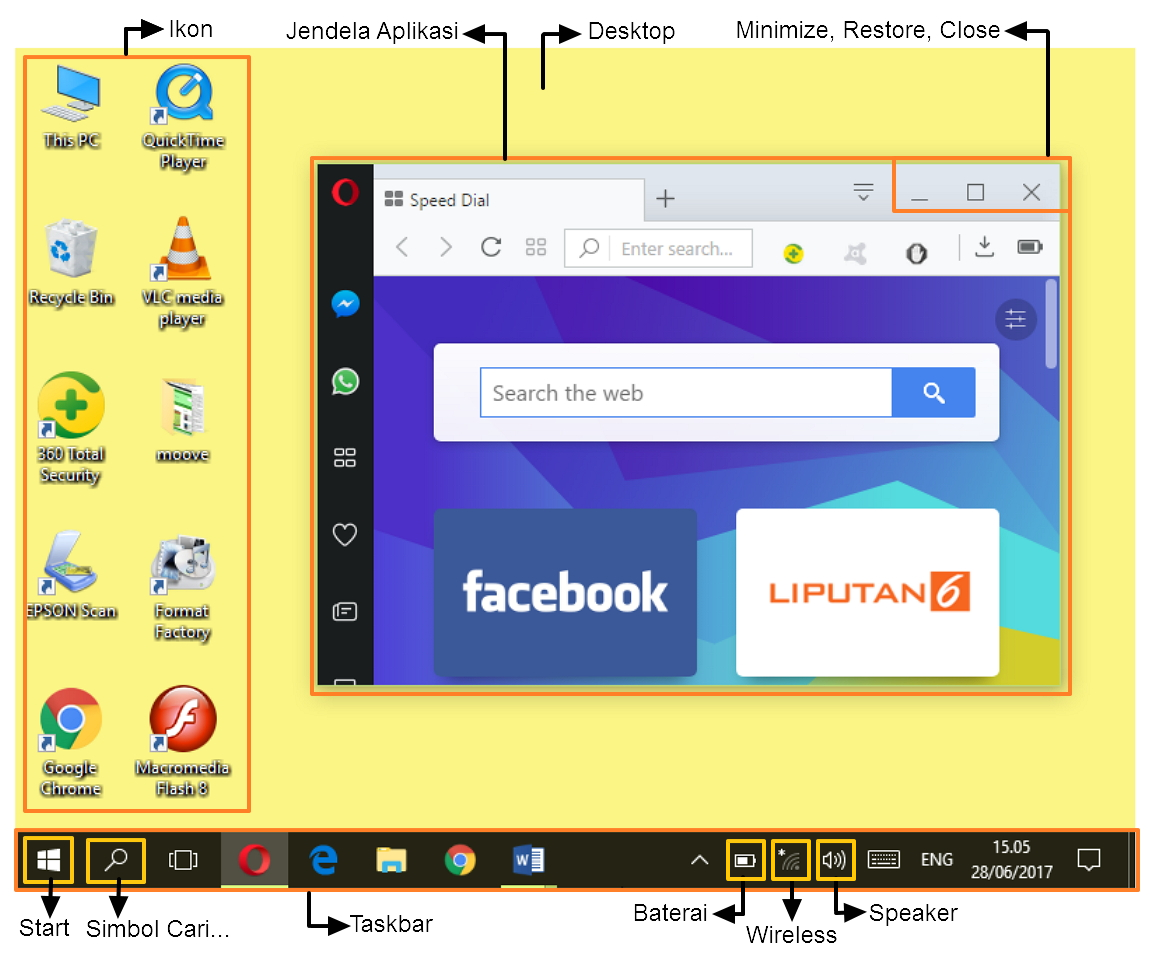Select the Speed Dial tab
The width and height of the screenshot is (1156, 956).
pyautogui.click(x=509, y=200)
